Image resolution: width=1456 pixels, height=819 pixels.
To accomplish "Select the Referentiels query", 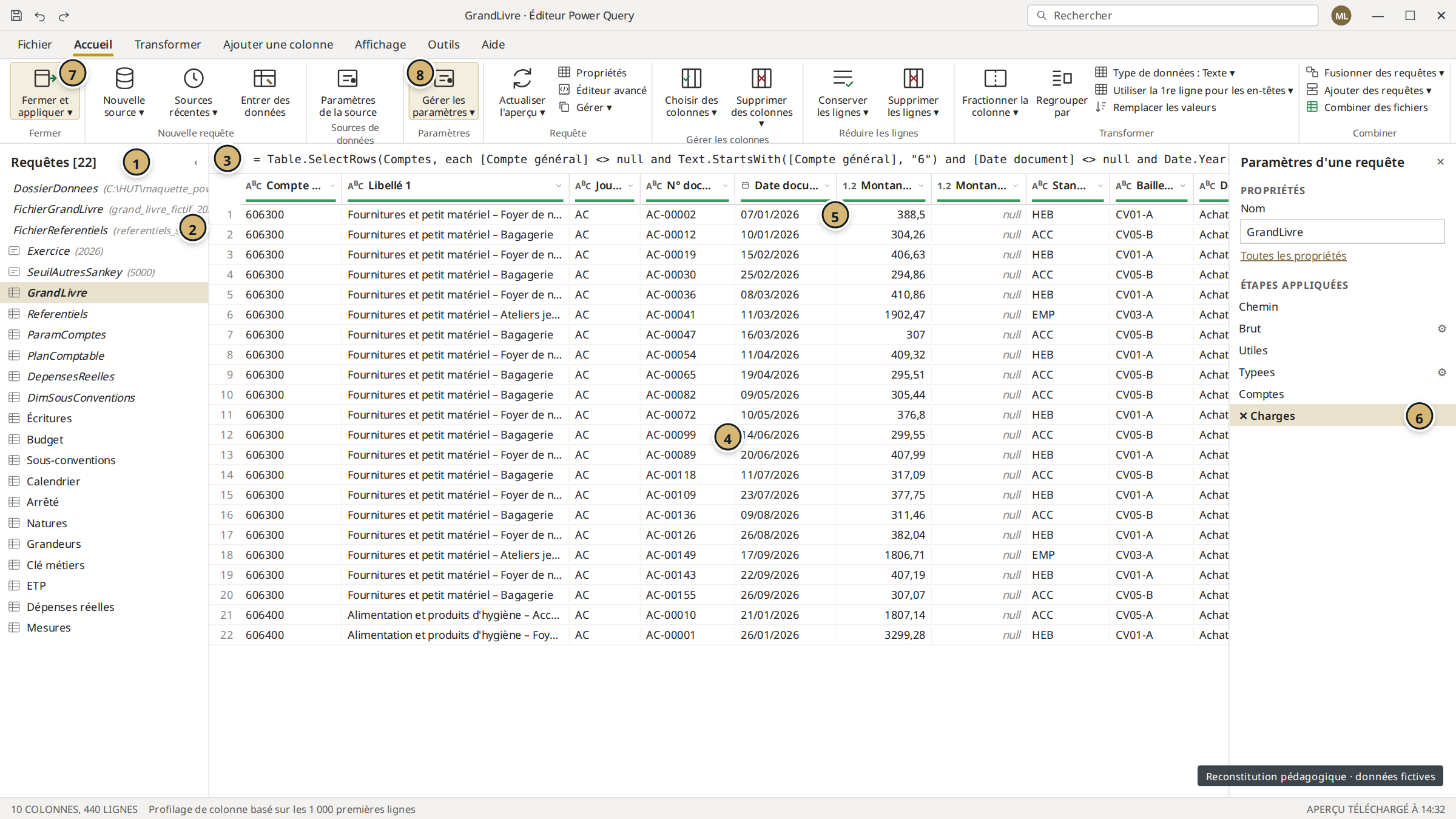I will click(104, 314).
